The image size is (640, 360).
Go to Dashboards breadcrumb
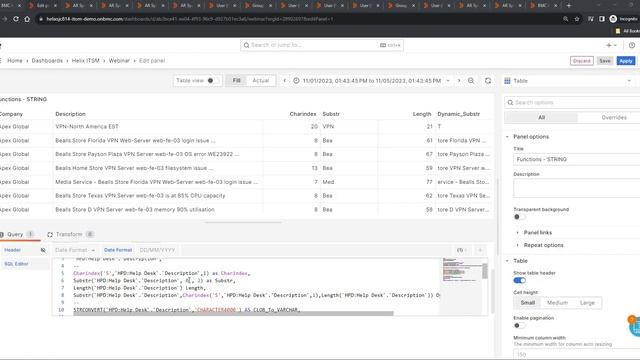[x=47, y=61]
